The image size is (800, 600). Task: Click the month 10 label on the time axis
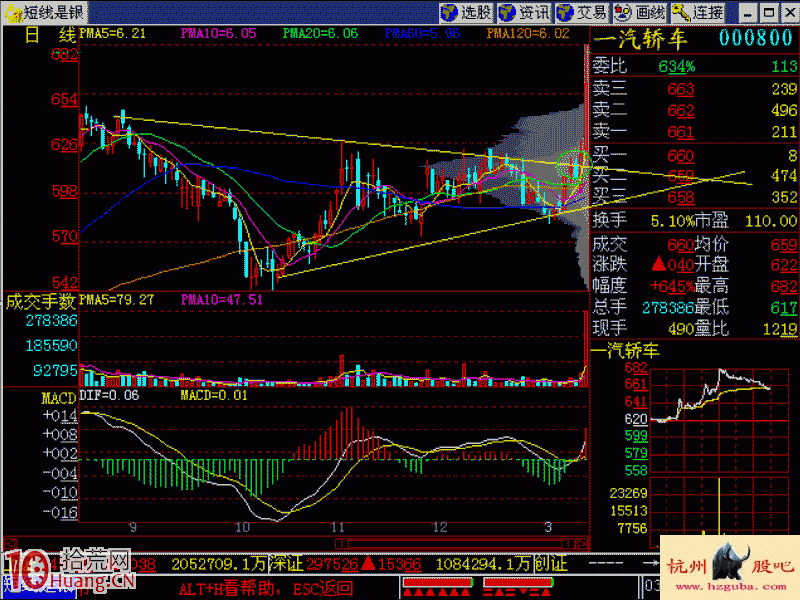point(242,527)
